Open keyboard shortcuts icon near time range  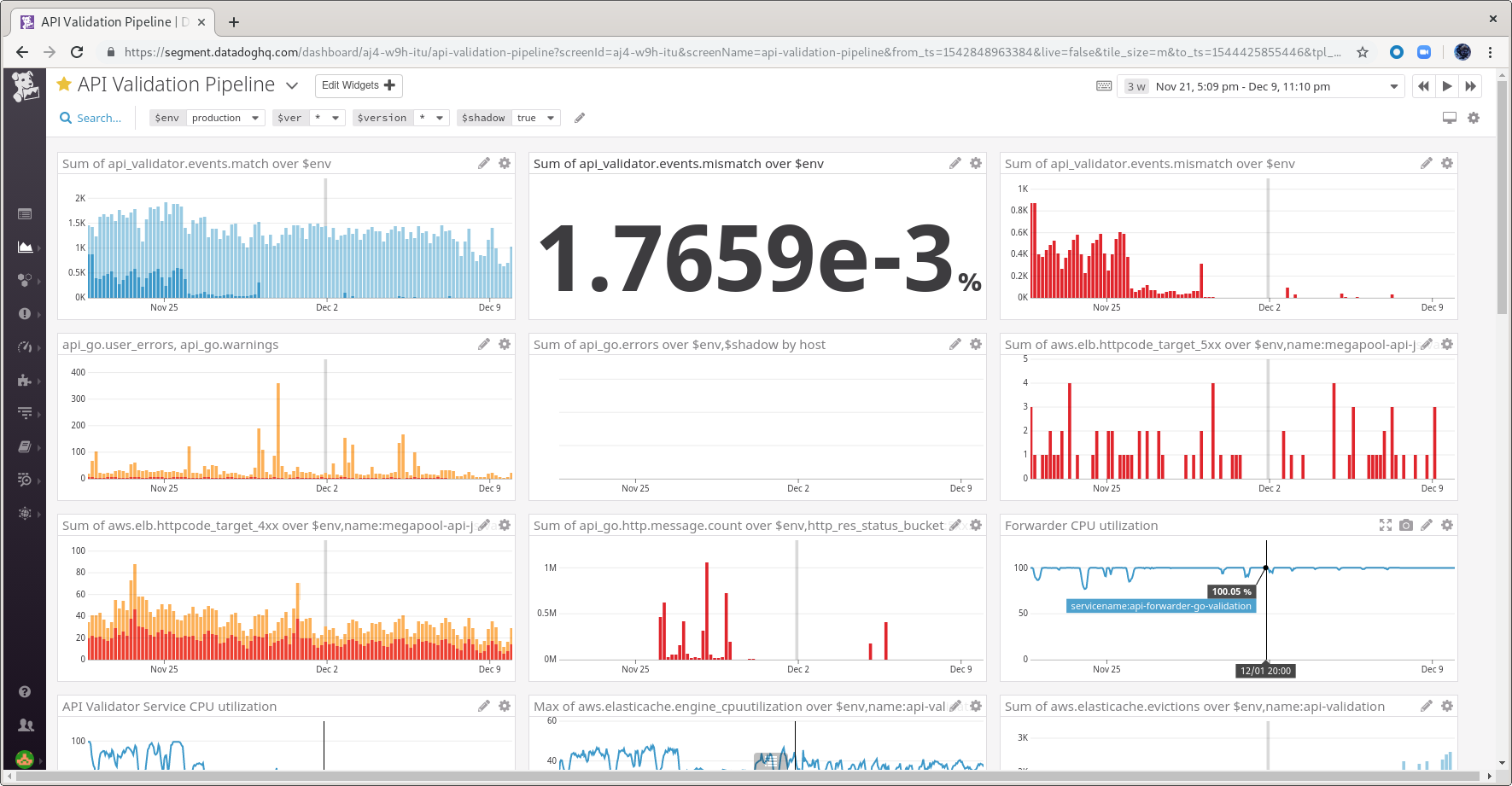coord(1104,86)
